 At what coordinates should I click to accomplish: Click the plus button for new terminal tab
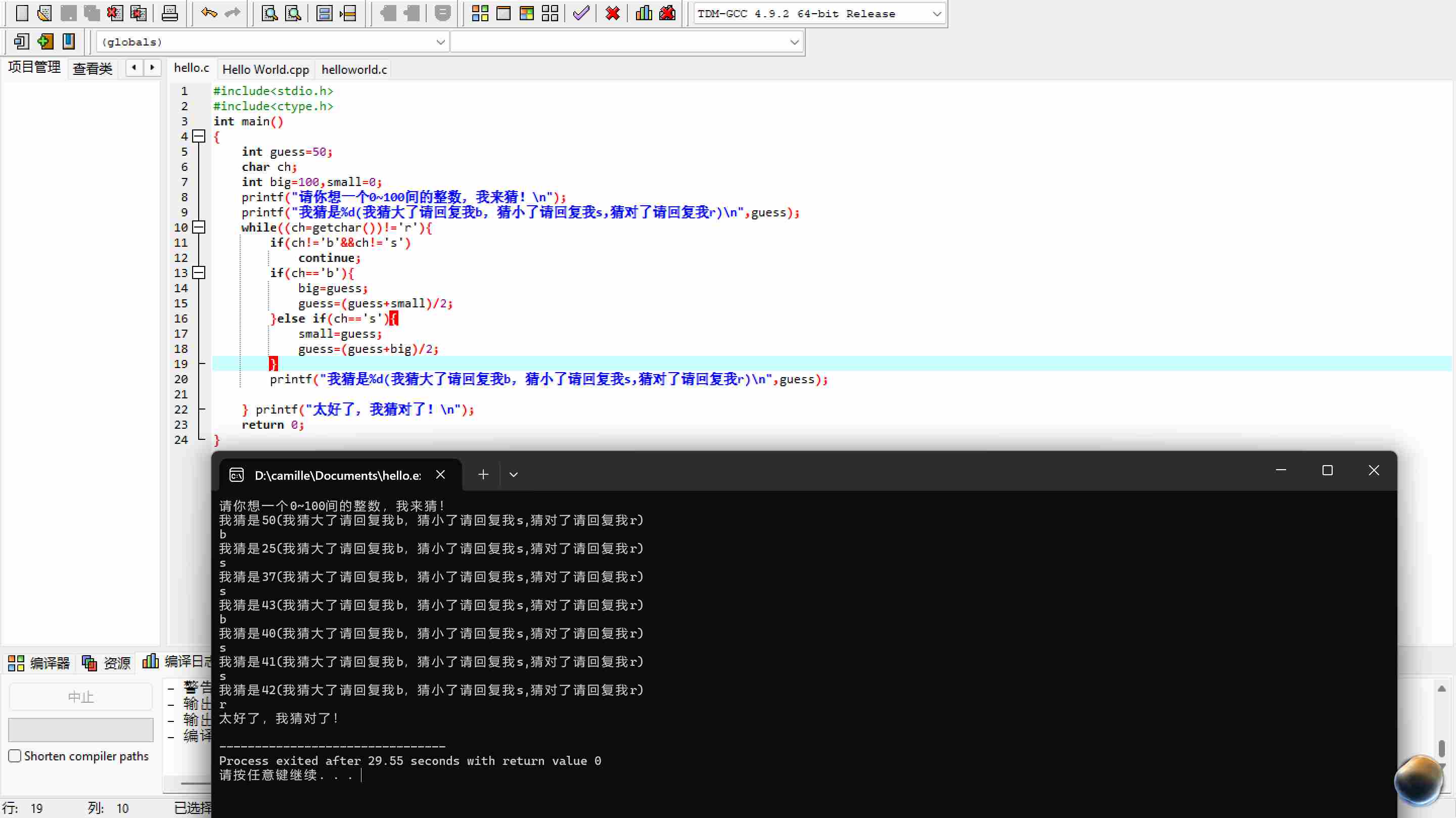coord(483,475)
